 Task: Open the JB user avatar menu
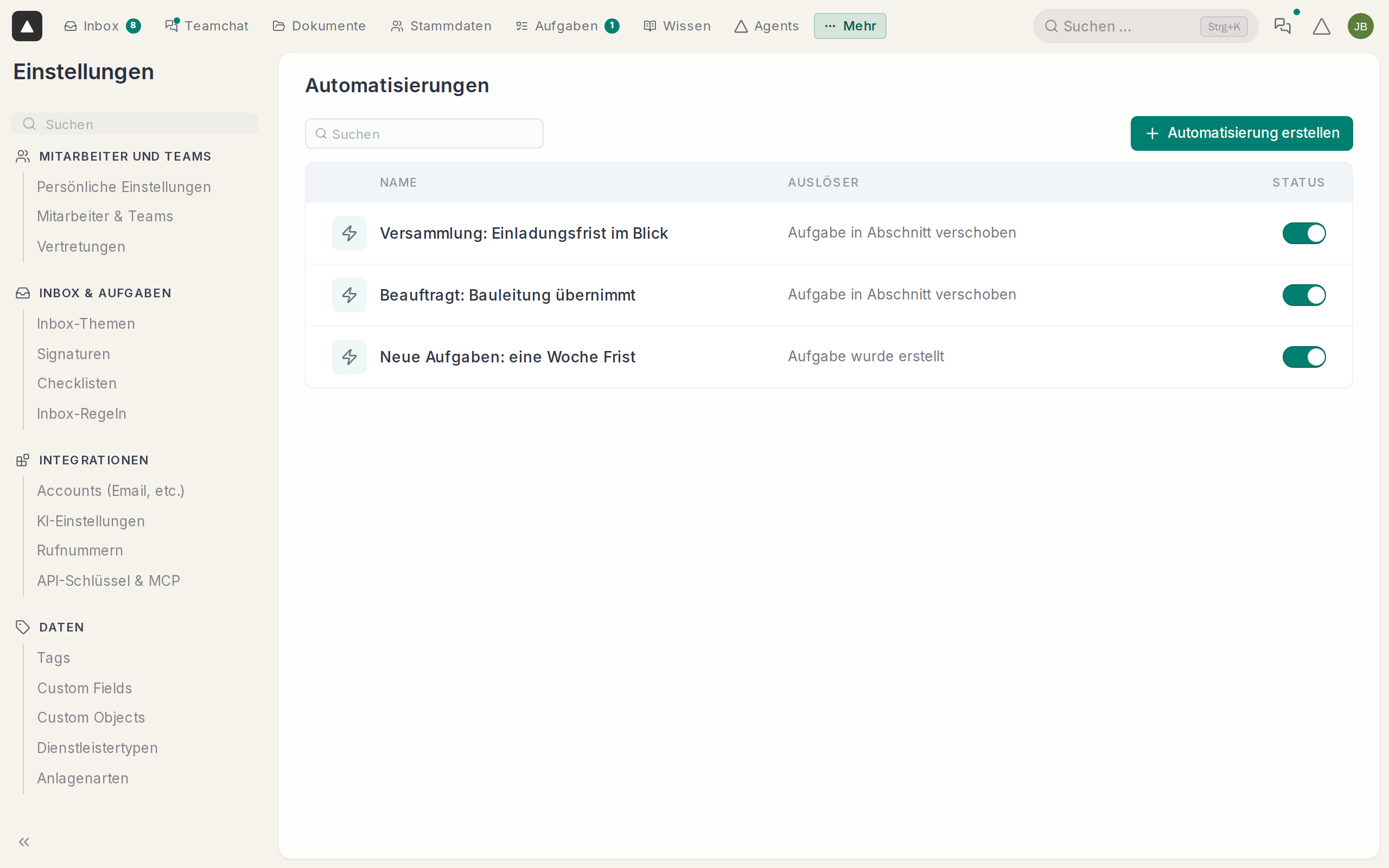point(1360,26)
